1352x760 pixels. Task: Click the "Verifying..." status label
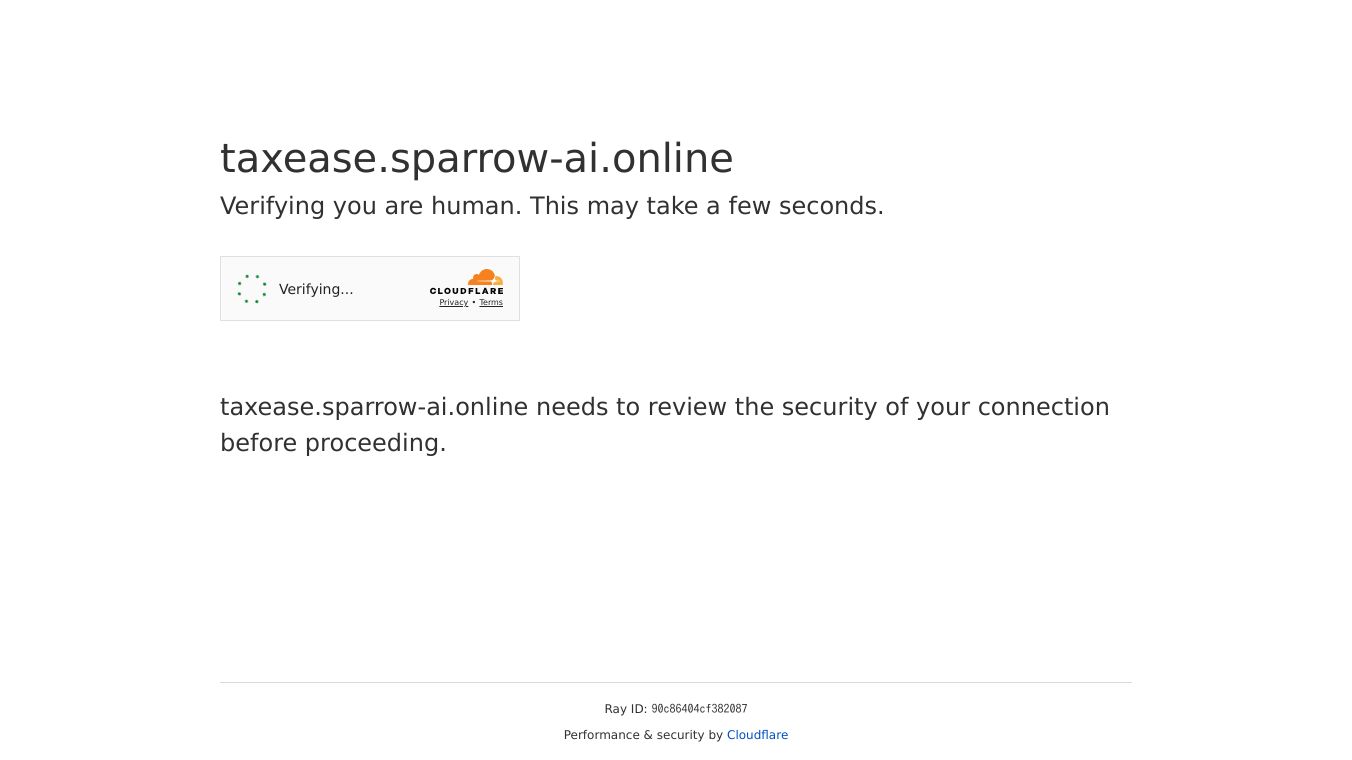(x=316, y=289)
